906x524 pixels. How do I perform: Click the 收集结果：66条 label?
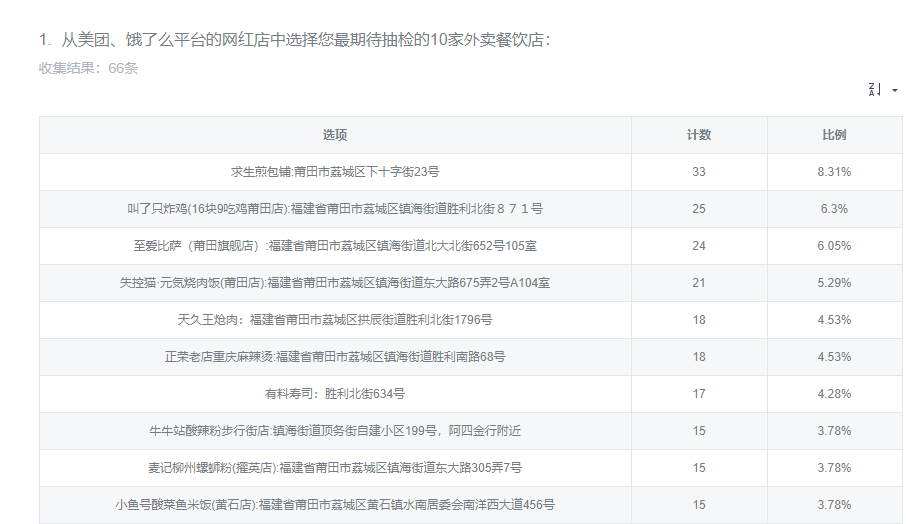[88, 68]
